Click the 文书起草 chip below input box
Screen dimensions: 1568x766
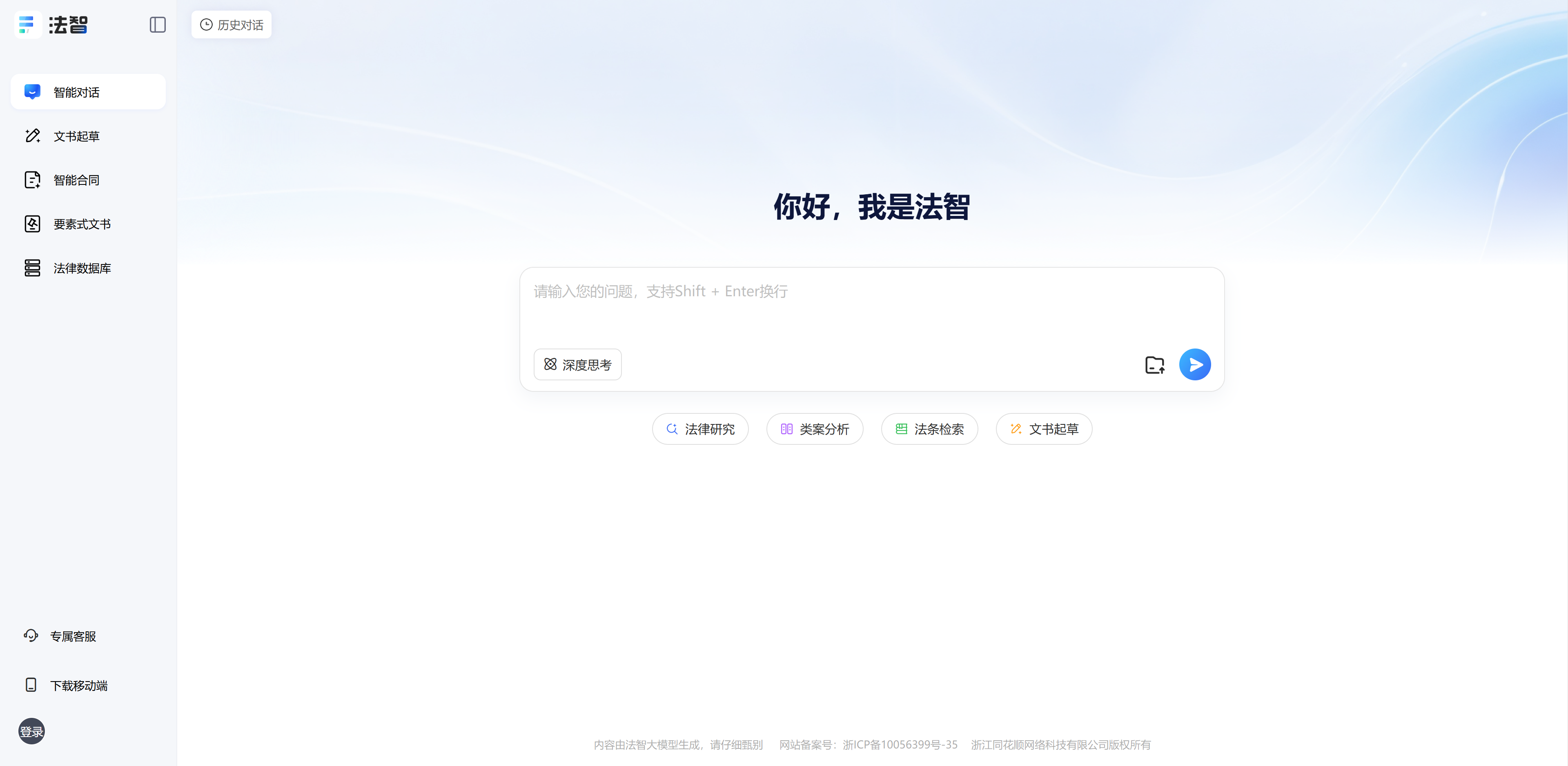(1043, 429)
